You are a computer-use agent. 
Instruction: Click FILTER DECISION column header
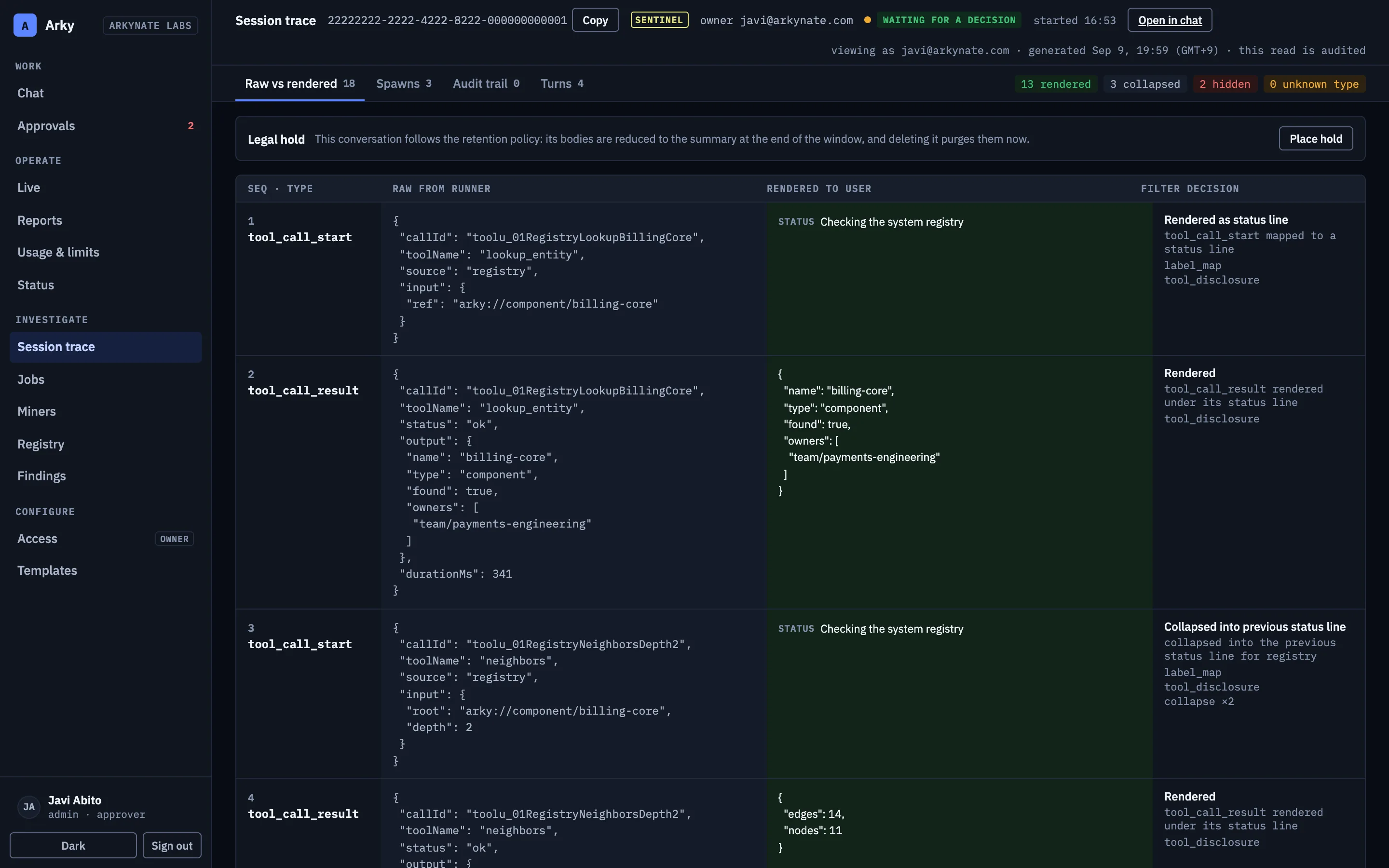[x=1189, y=188]
